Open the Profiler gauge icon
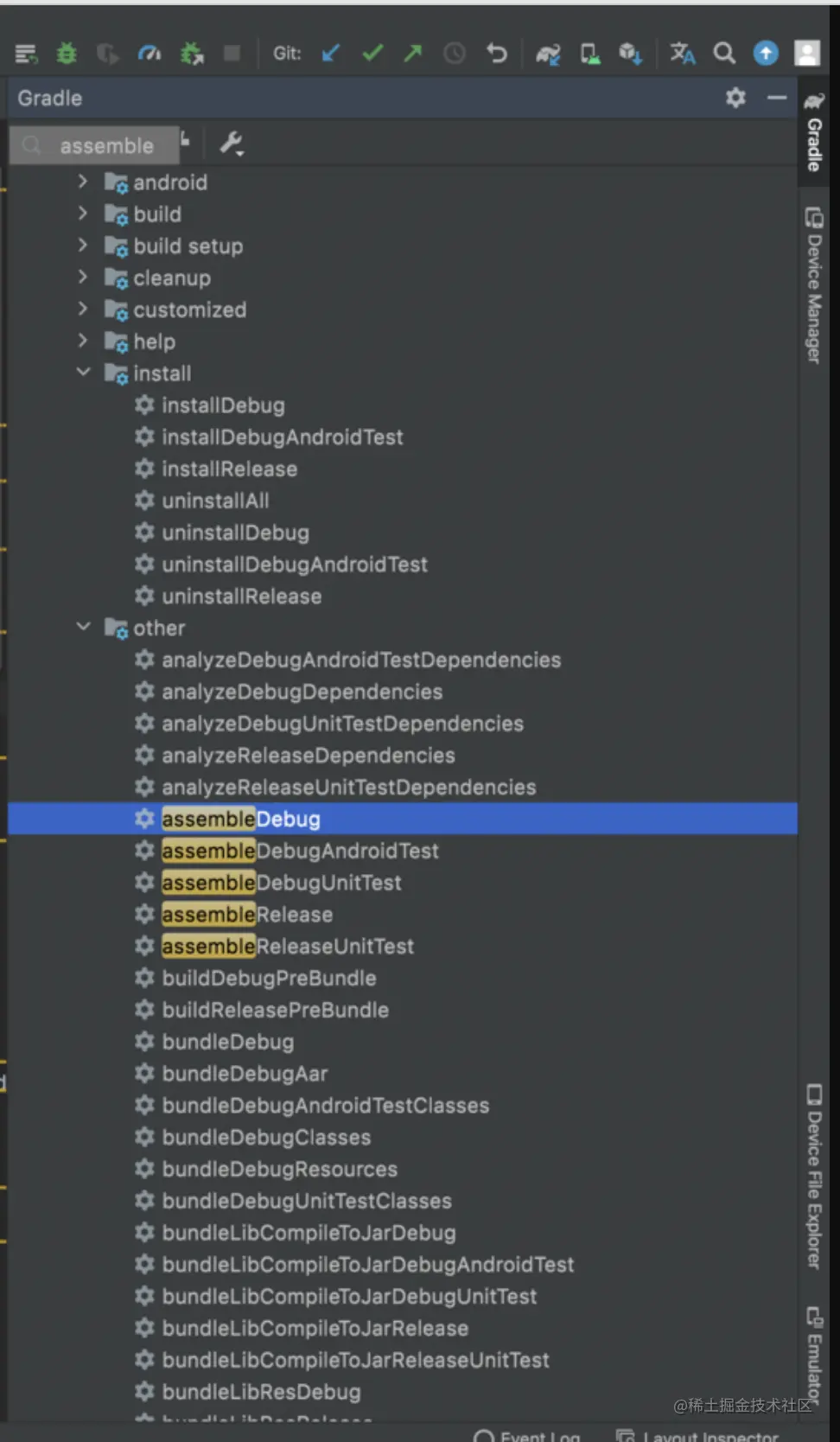Image resolution: width=840 pixels, height=1442 pixels. coord(149,54)
